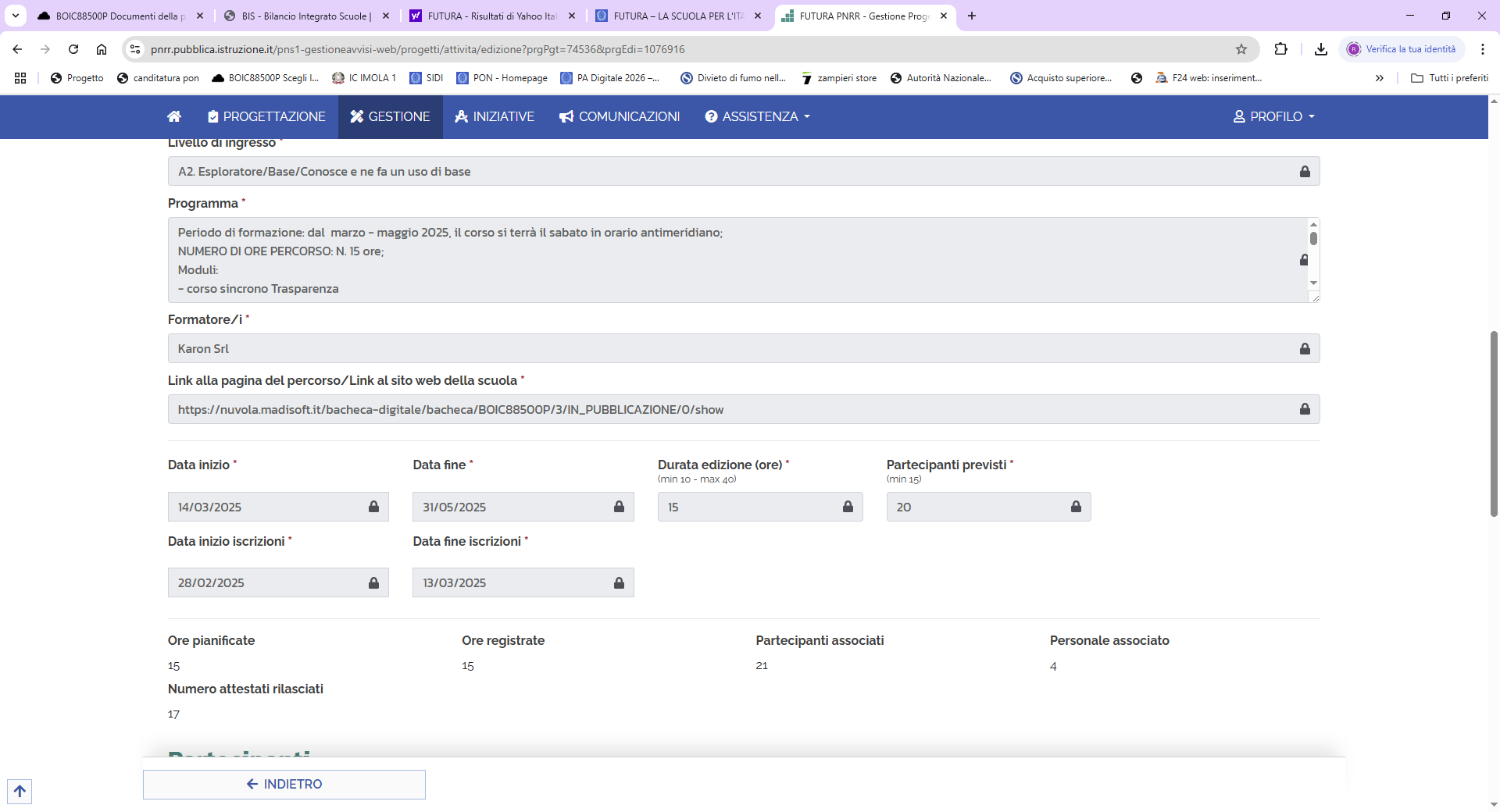Open the zampieri store bookmark
Screen dimensions: 1500x812
point(838,78)
